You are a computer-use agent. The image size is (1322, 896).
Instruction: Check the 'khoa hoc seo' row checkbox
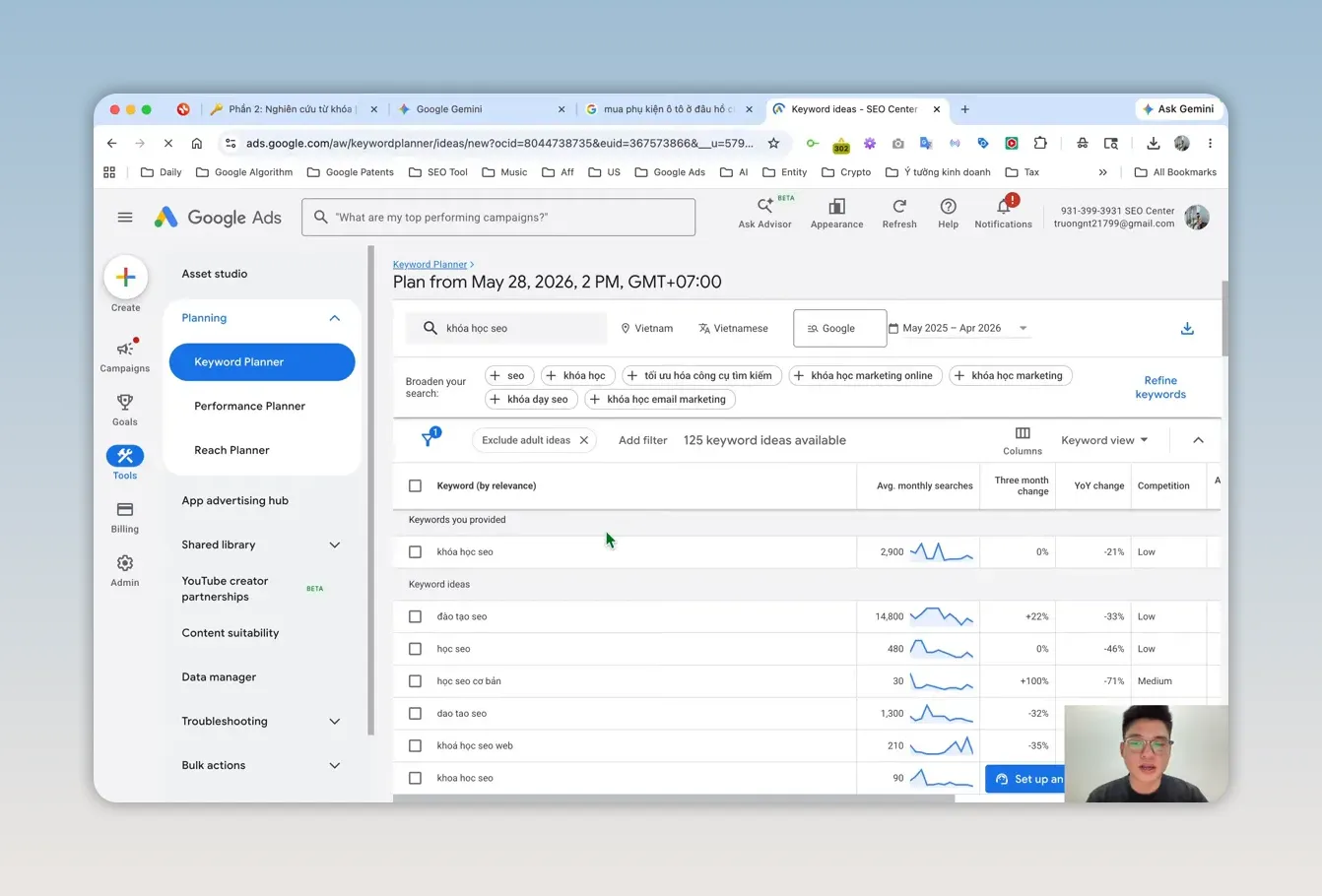tap(415, 778)
